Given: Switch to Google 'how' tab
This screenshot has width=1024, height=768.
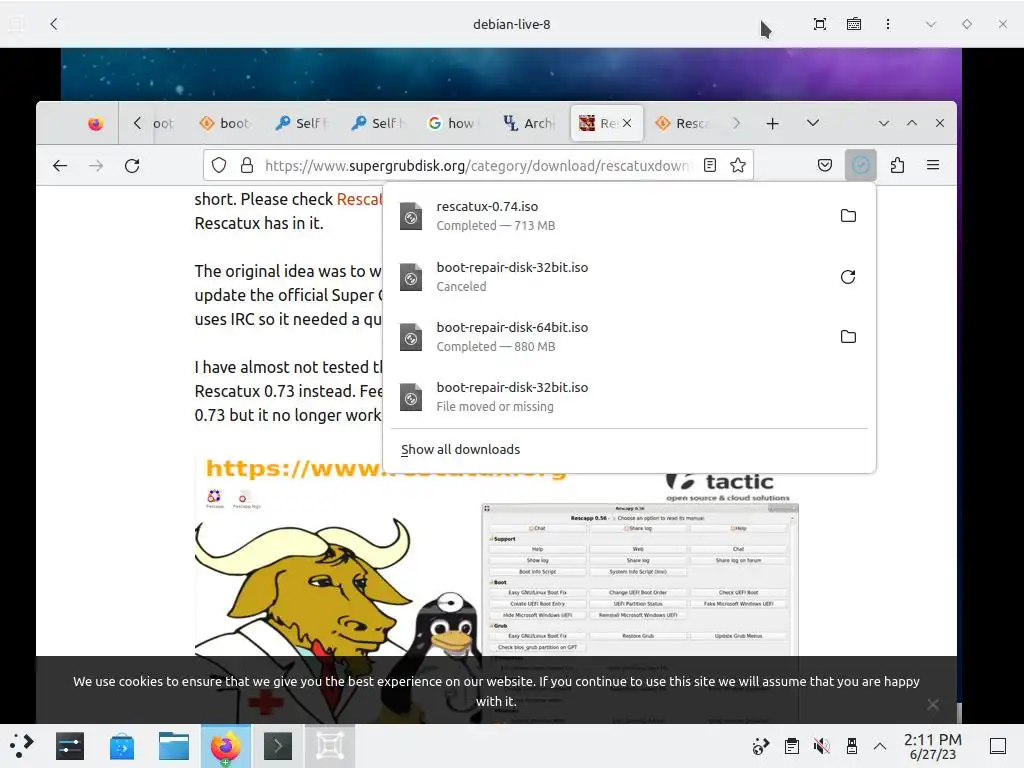Looking at the screenshot, I should pos(453,123).
